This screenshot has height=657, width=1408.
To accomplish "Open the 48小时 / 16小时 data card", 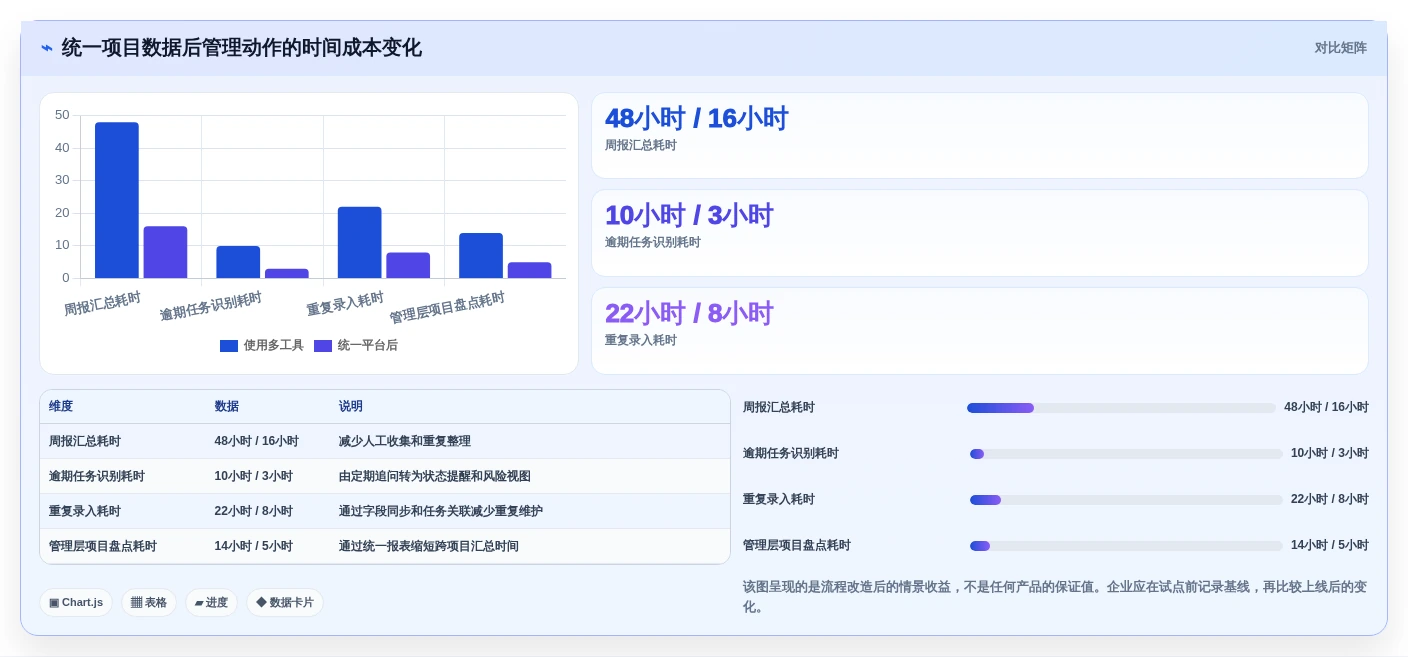I will 979,135.
